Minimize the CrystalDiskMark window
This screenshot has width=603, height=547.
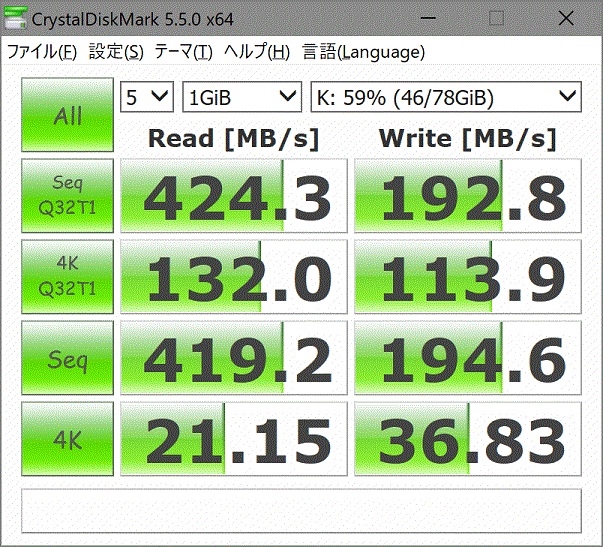[x=427, y=18]
